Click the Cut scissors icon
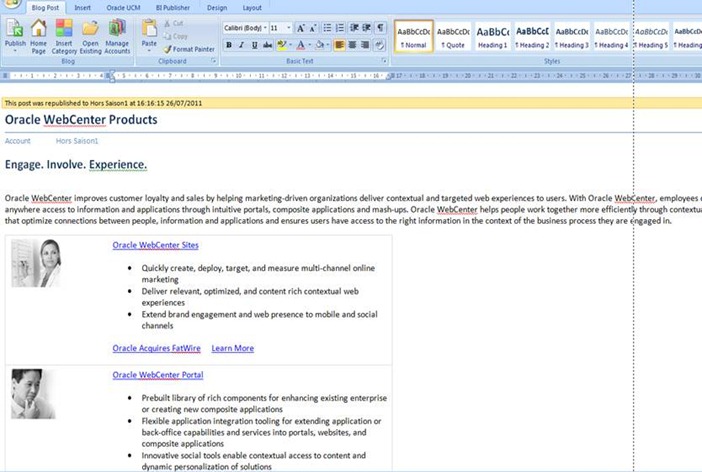The height and width of the screenshot is (472, 702). [x=167, y=23]
